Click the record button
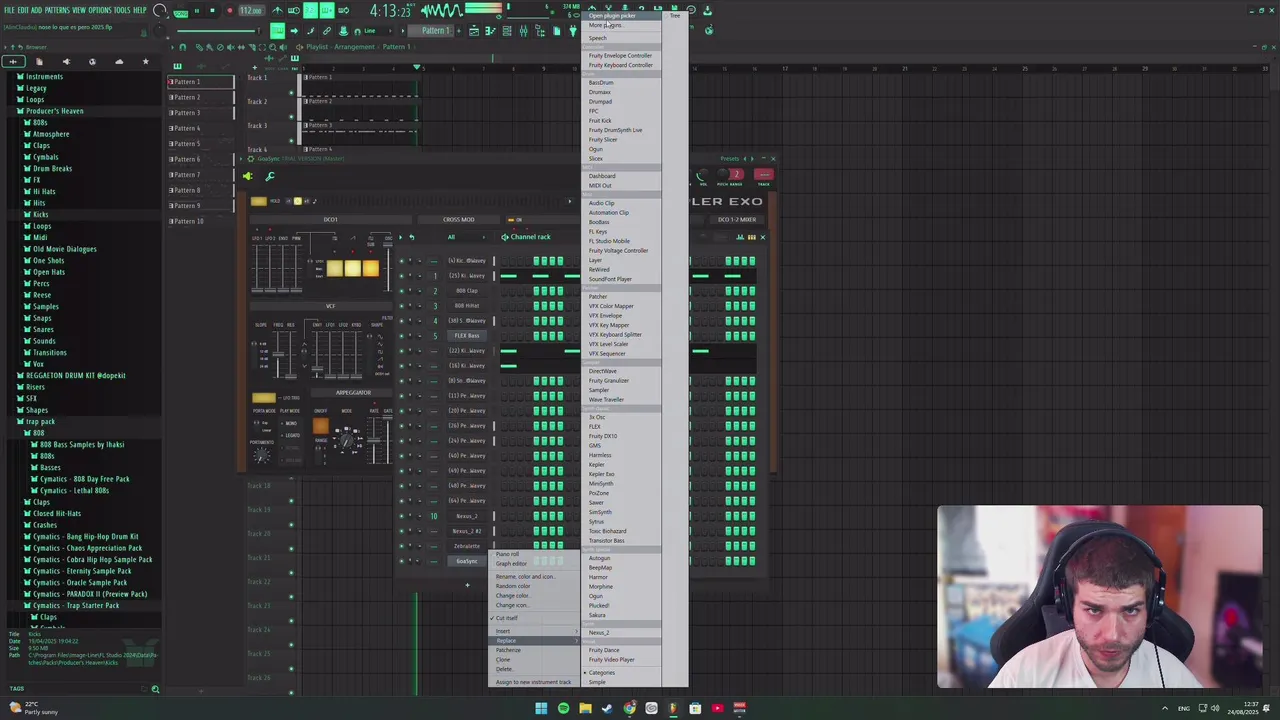The image size is (1280, 720). (x=229, y=10)
